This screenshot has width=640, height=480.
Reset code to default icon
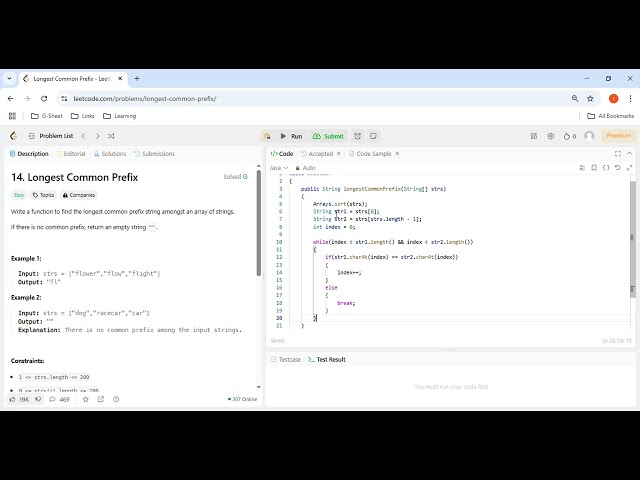618,168
